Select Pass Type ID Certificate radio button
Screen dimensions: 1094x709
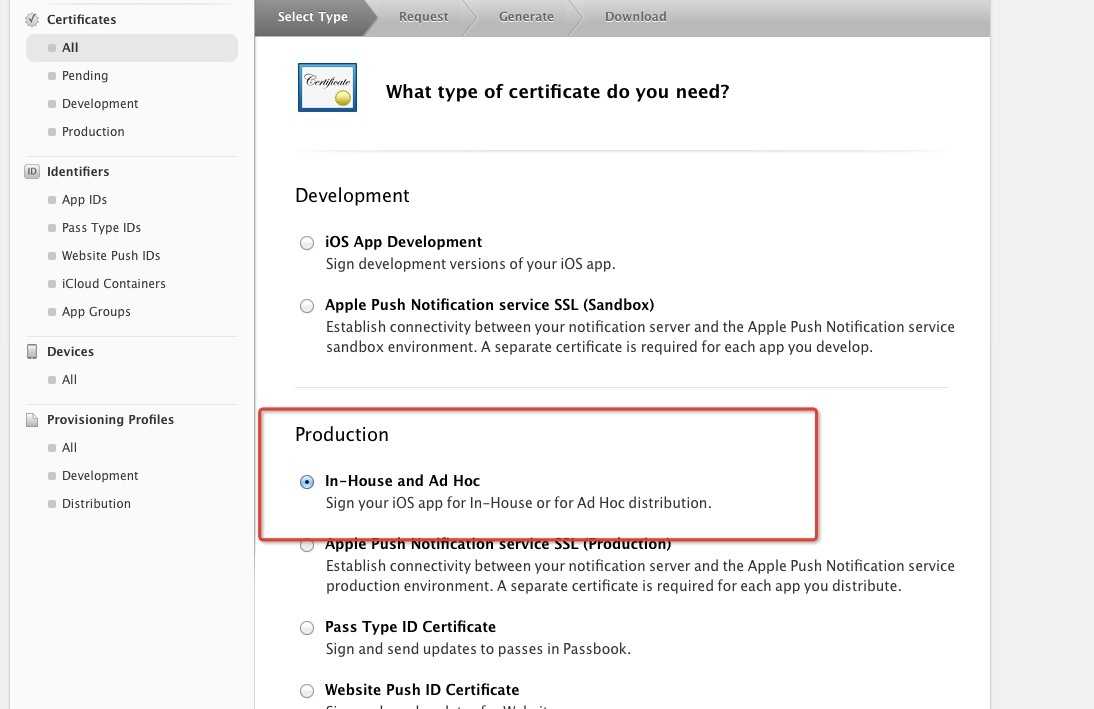(x=307, y=628)
